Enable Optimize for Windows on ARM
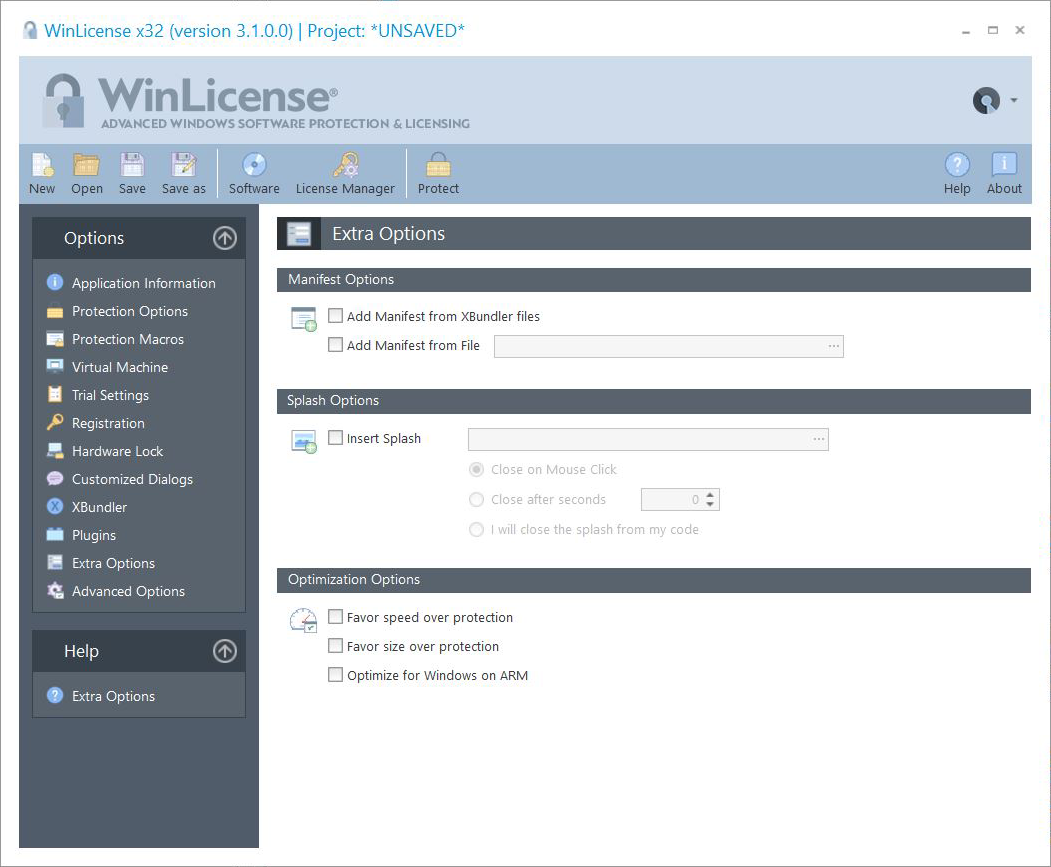 tap(335, 674)
